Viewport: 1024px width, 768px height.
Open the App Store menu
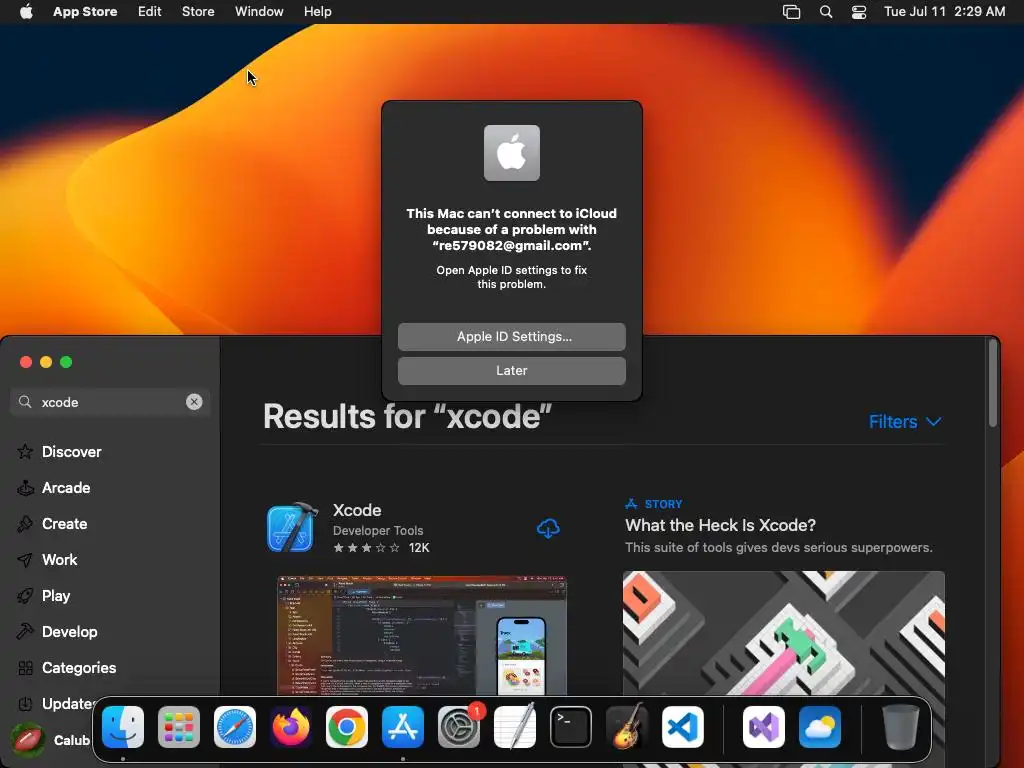[85, 12]
